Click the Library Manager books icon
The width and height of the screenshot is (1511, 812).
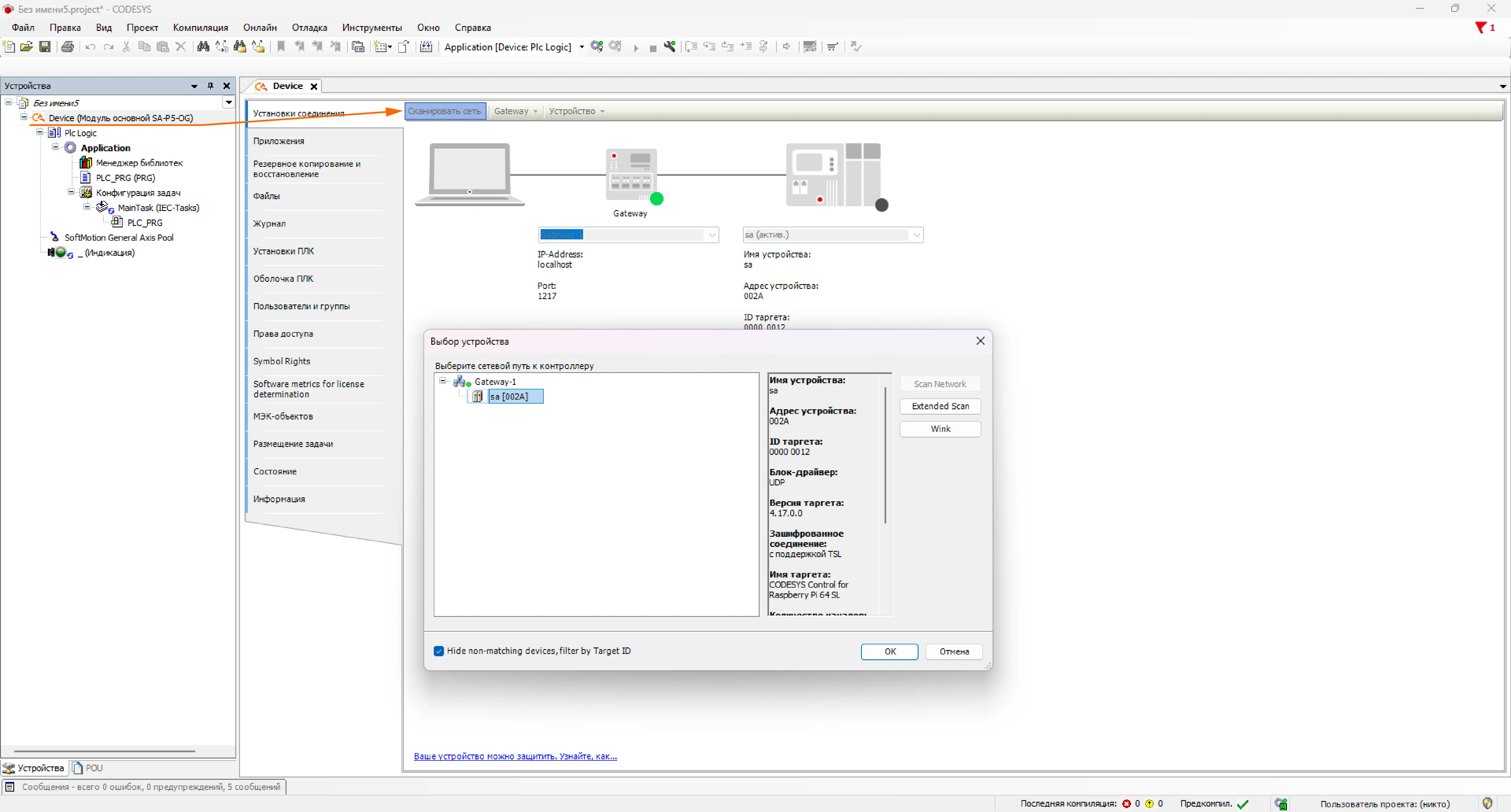[86, 162]
